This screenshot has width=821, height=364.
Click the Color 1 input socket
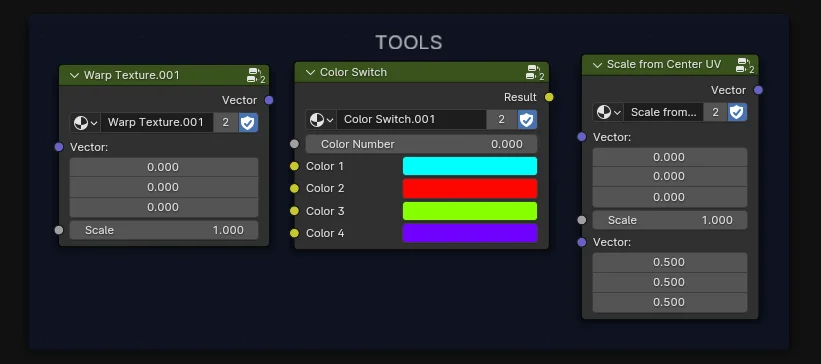[x=294, y=166]
